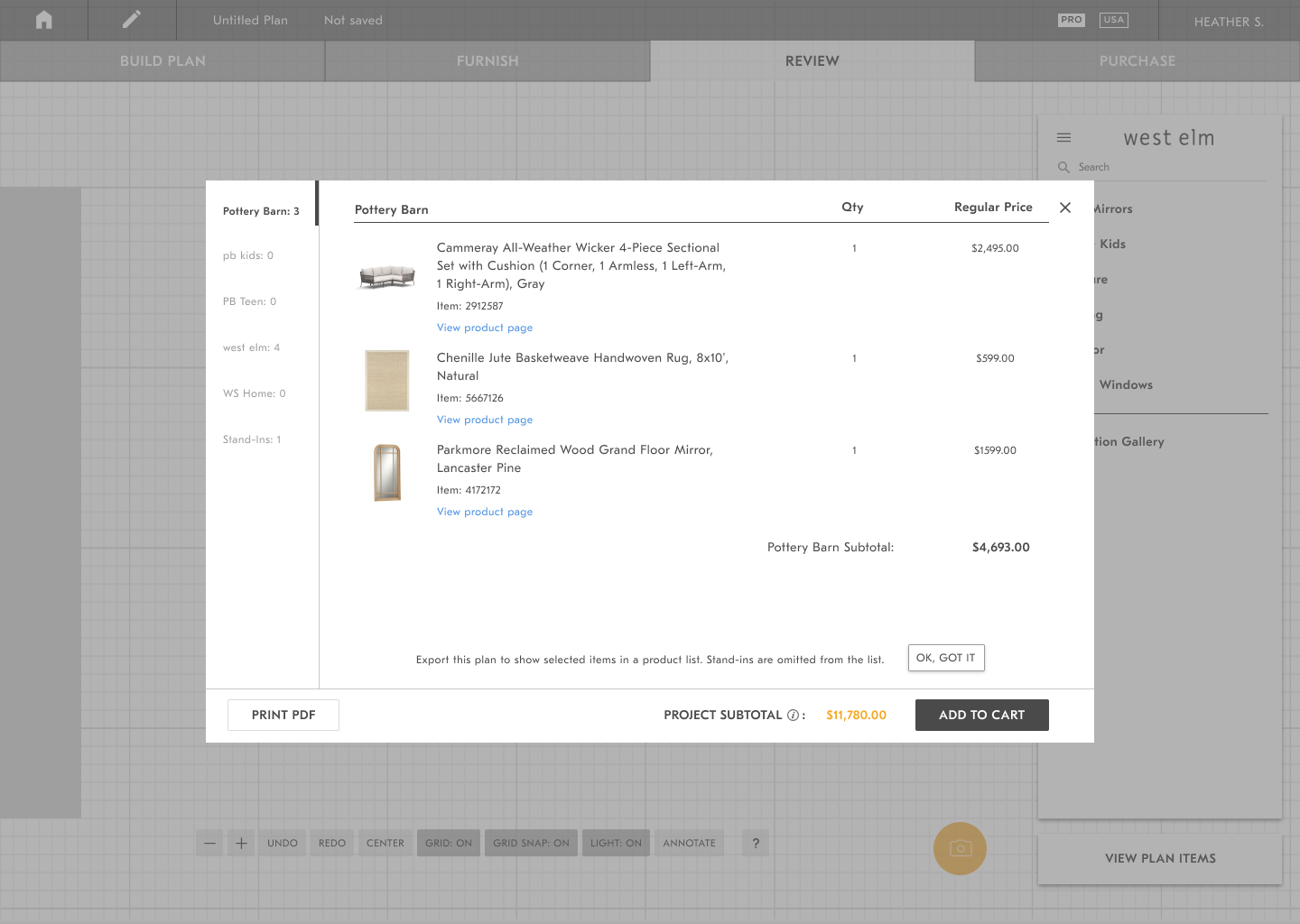Click the ANNOTATE button
The height and width of the screenshot is (924, 1300).
(x=689, y=843)
